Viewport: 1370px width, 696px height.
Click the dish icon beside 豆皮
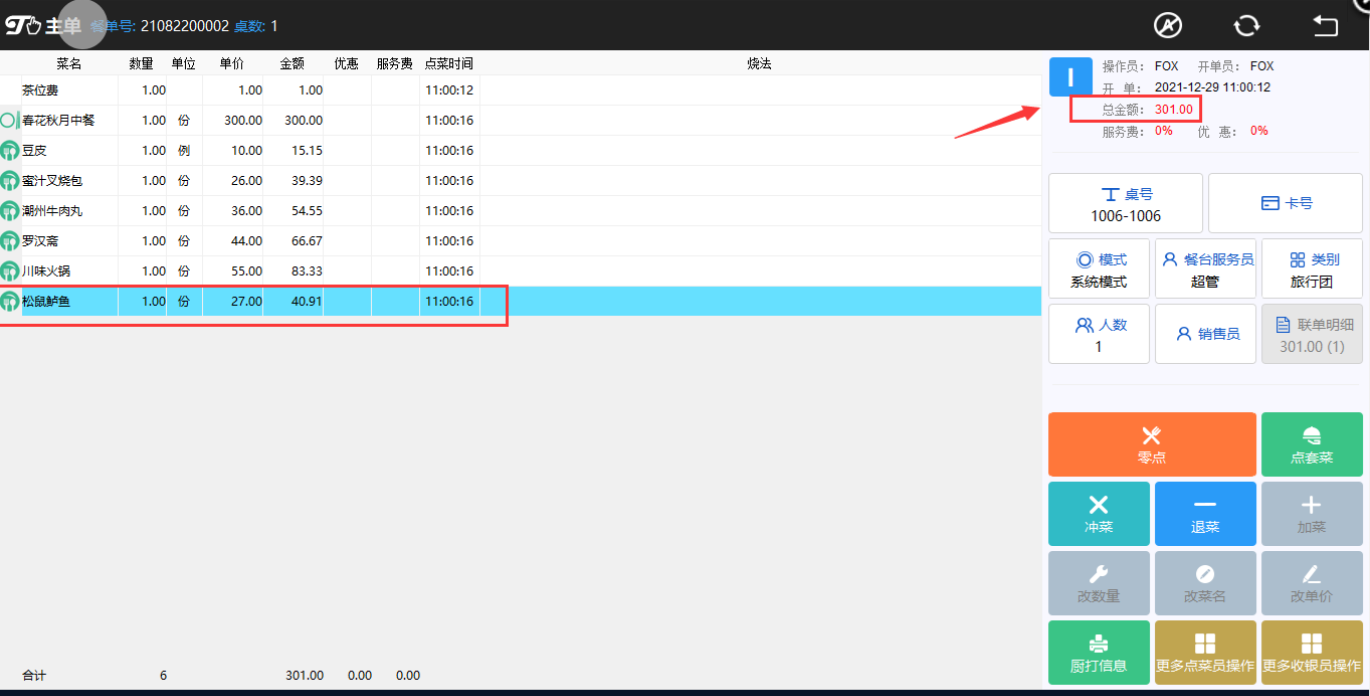pyautogui.click(x=10, y=151)
